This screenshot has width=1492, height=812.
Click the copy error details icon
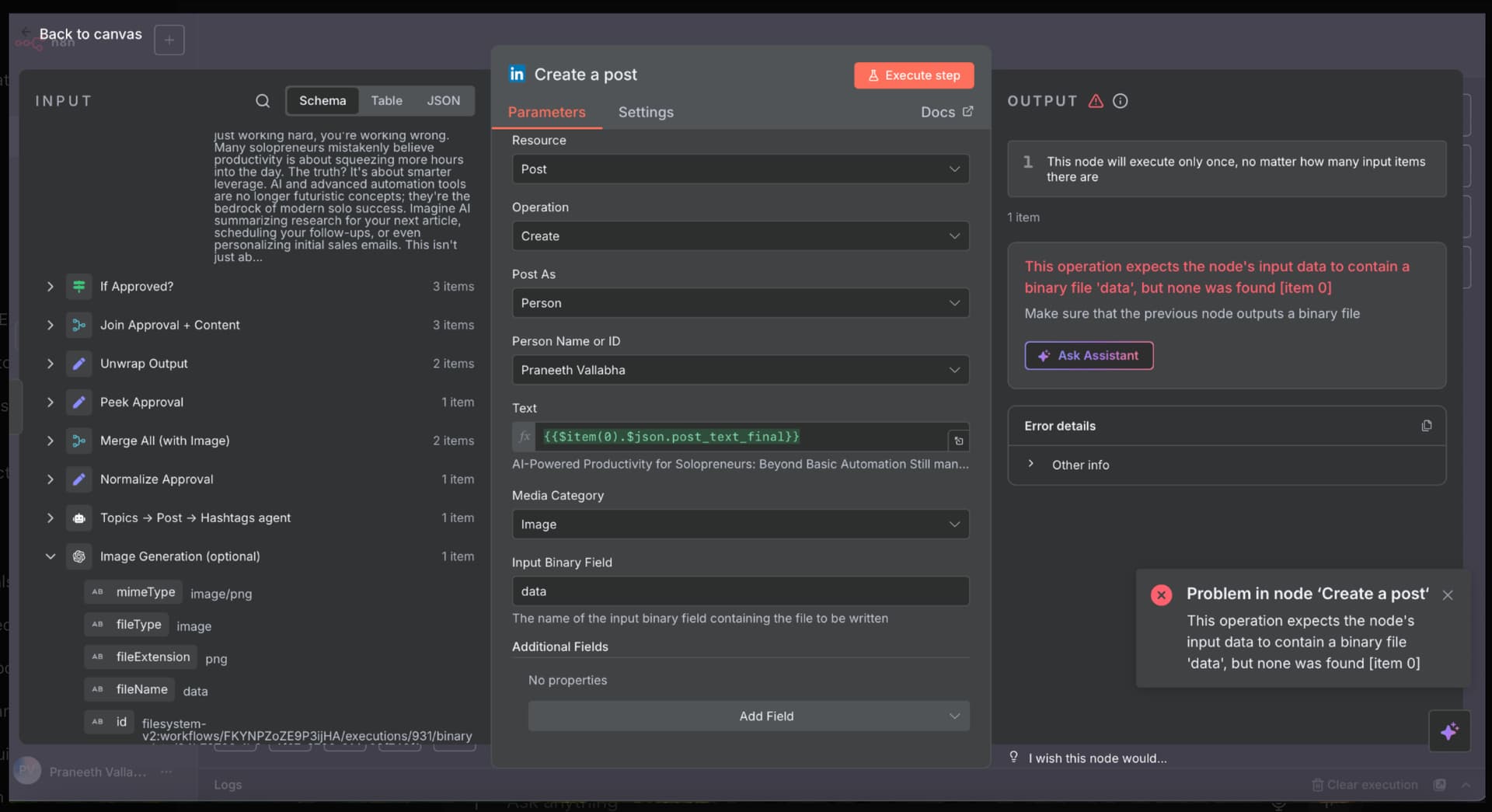coord(1426,426)
